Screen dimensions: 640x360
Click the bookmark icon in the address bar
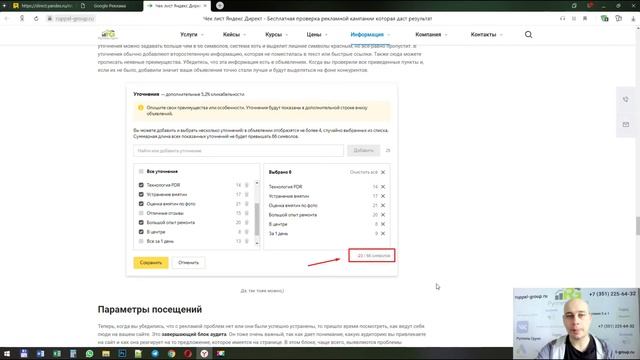(585, 19)
